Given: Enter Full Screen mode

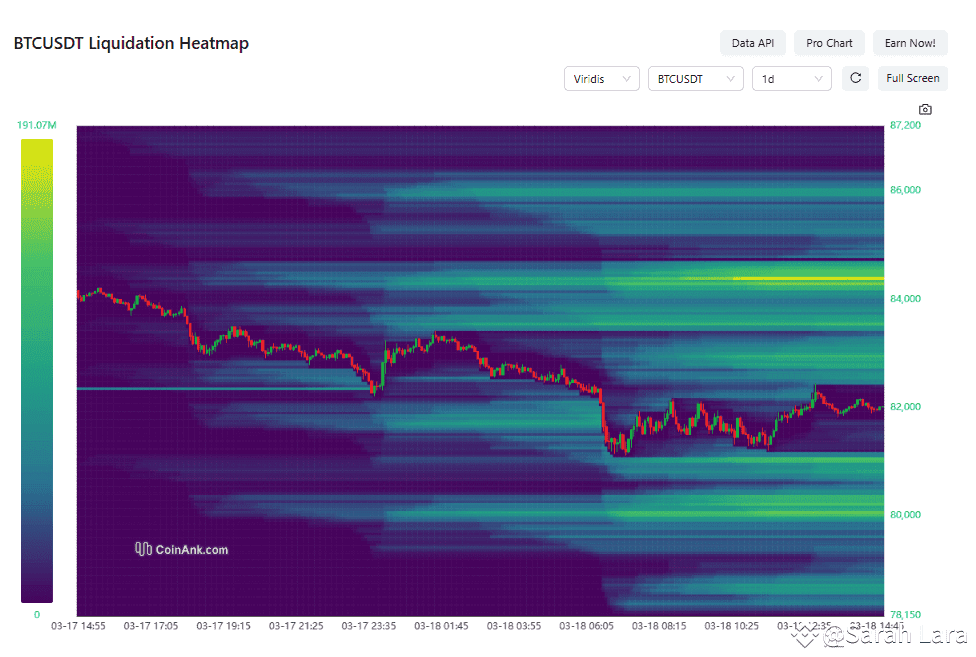Looking at the screenshot, I should tap(912, 78).
